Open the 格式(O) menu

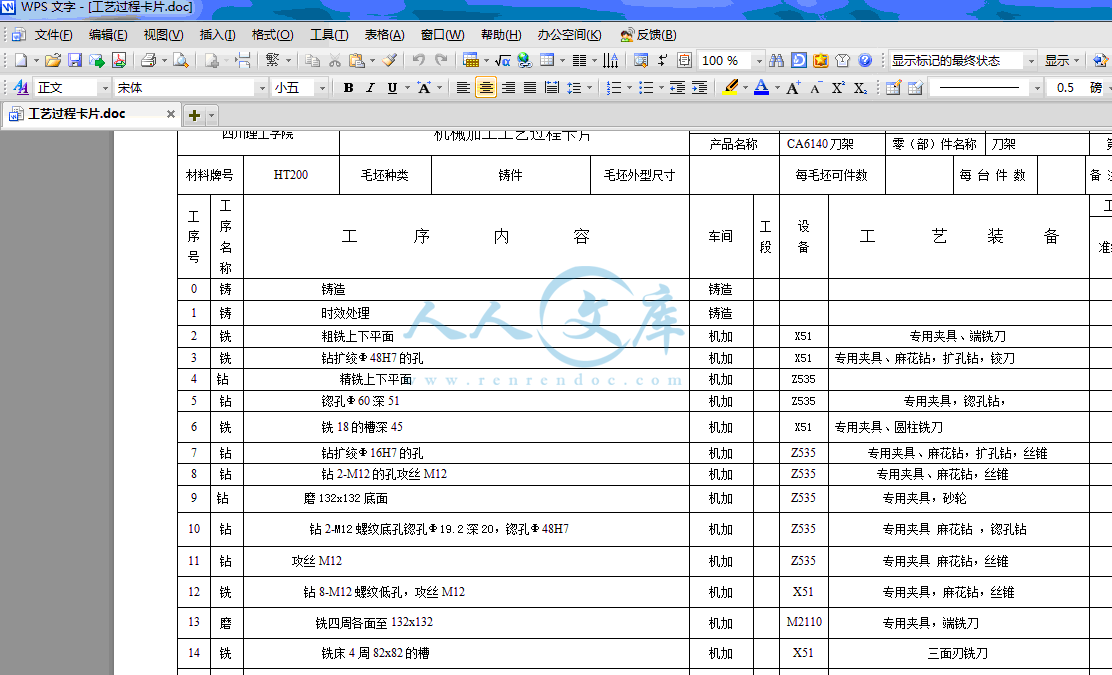(272, 35)
